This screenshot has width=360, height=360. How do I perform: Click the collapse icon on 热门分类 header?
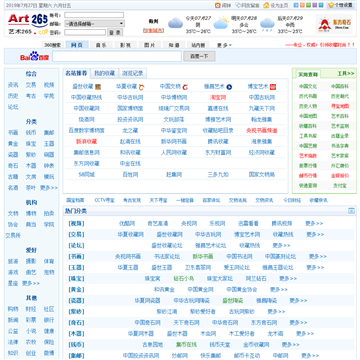click(351, 211)
